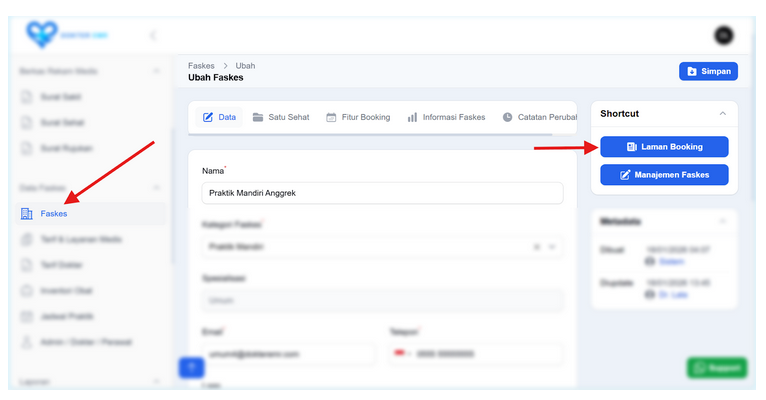Expand the Laporan sidebar section
Image resolution: width=766 pixels, height=400 pixels.
tap(156, 381)
